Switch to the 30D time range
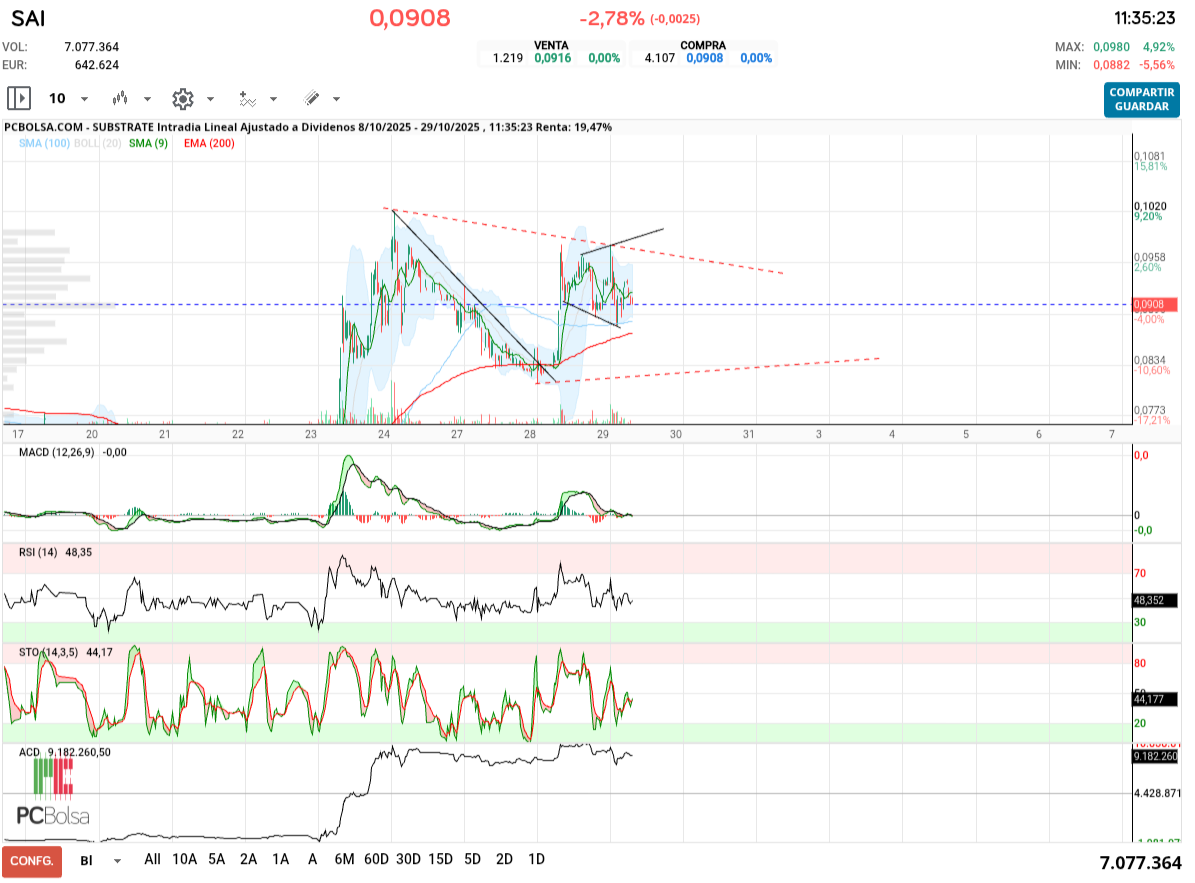 click(408, 859)
